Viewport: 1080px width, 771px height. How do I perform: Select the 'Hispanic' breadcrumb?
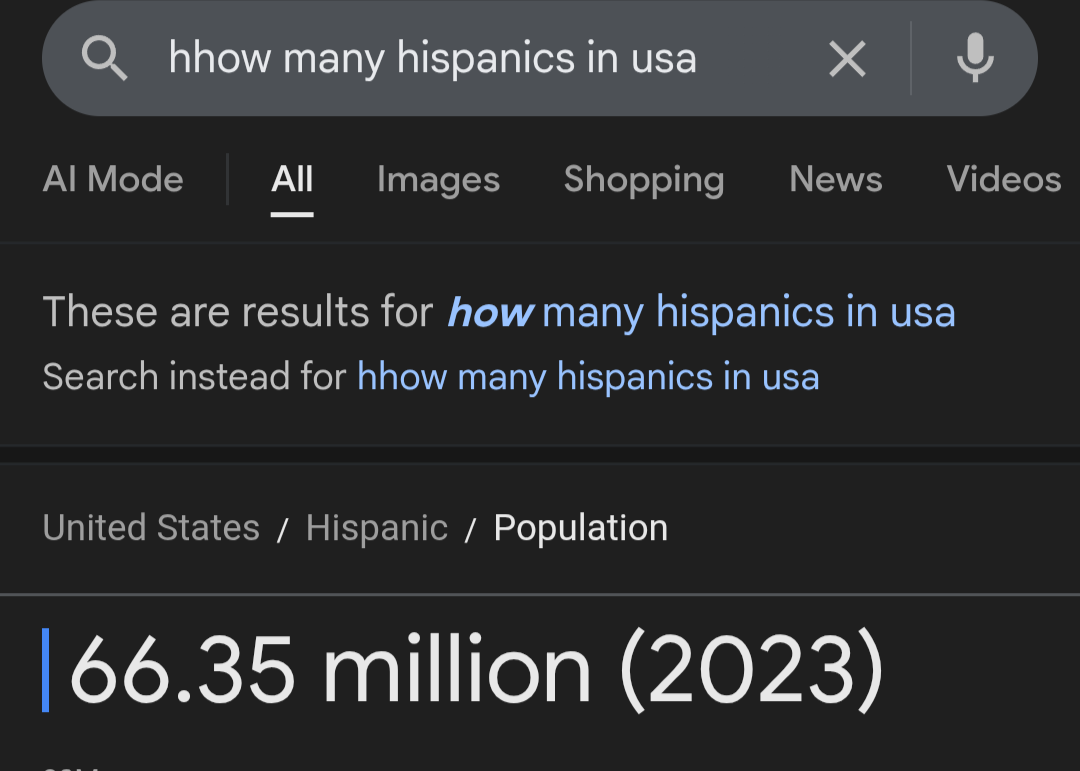pyautogui.click(x=377, y=528)
